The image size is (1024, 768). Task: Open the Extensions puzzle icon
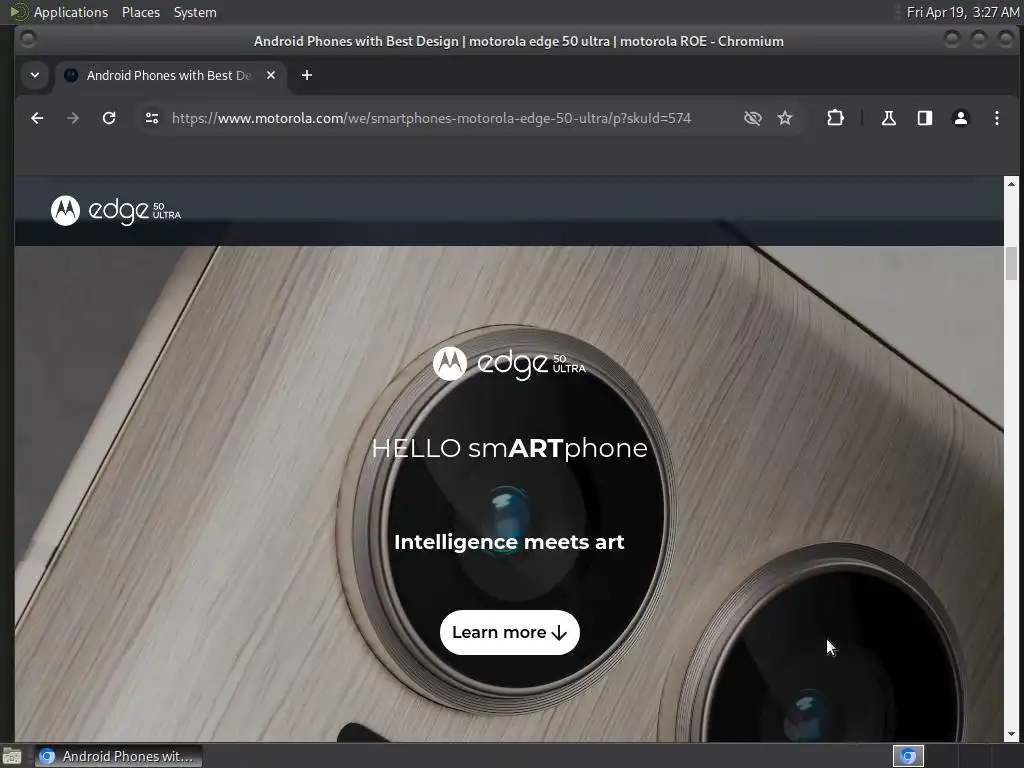pyautogui.click(x=835, y=118)
